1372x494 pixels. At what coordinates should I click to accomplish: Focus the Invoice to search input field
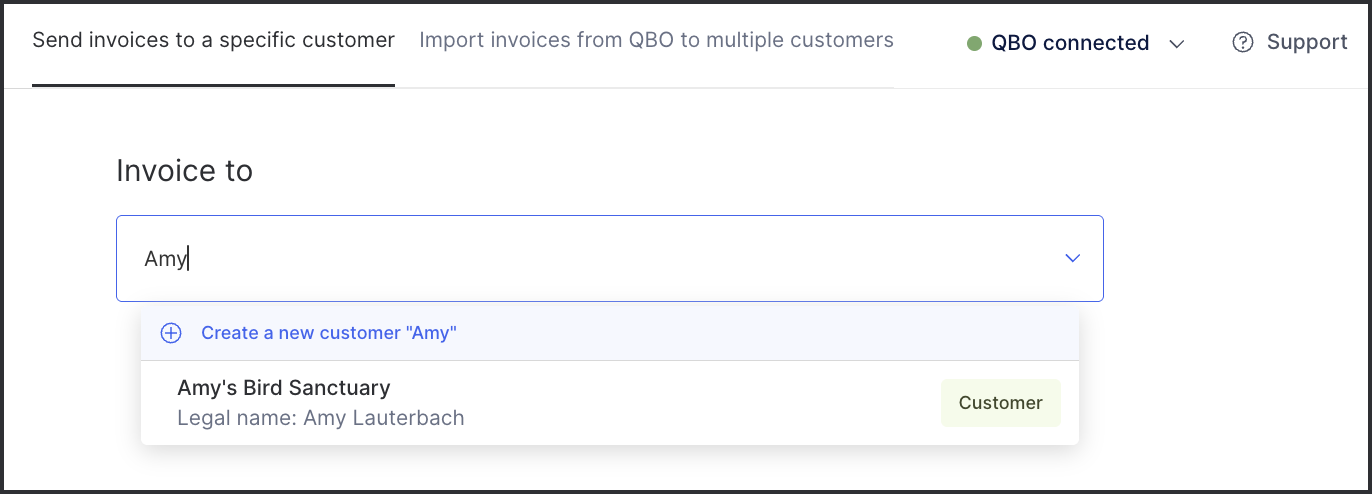(610, 258)
